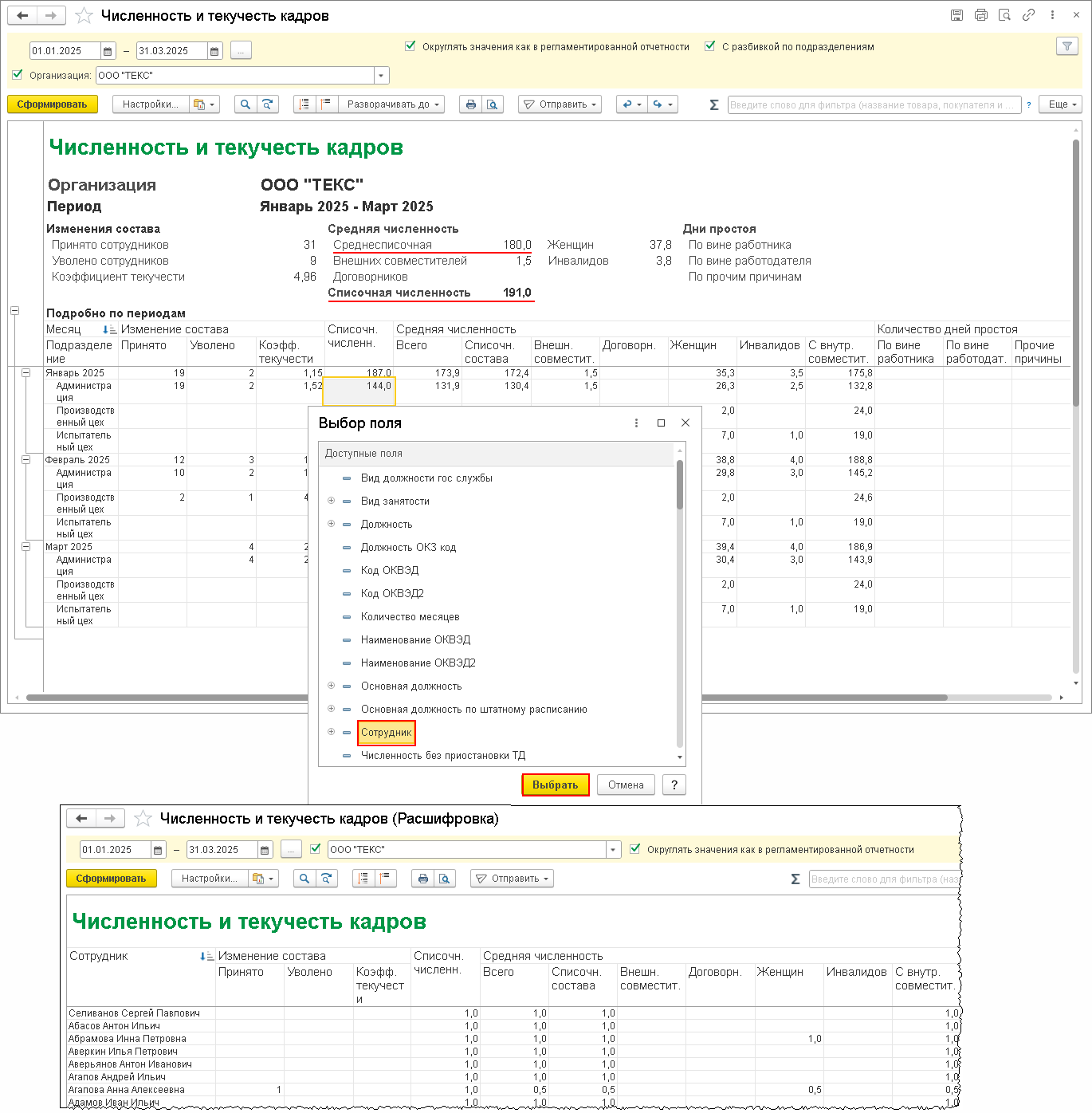Select the Должность ОКЗ код field

point(408,548)
